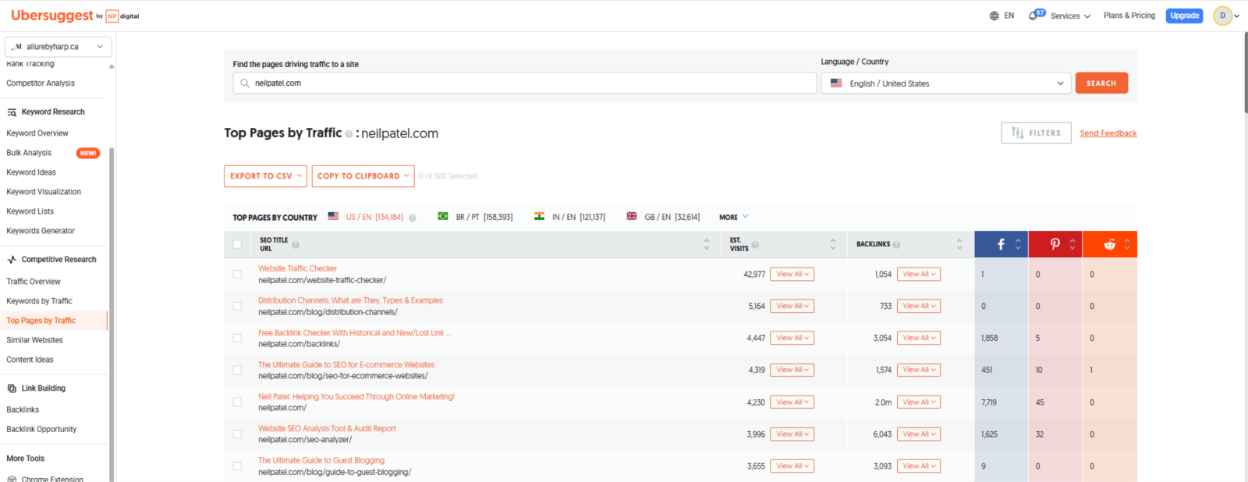The width and height of the screenshot is (1248, 482).
Task: Check the Guide to Guest Blogging row checkbox
Action: 237,466
